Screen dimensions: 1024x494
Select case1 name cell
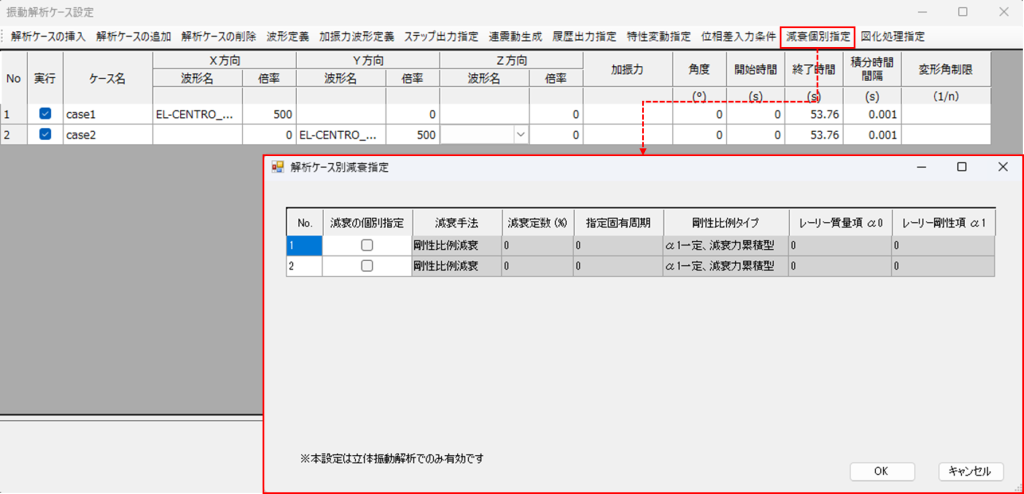pos(107,115)
